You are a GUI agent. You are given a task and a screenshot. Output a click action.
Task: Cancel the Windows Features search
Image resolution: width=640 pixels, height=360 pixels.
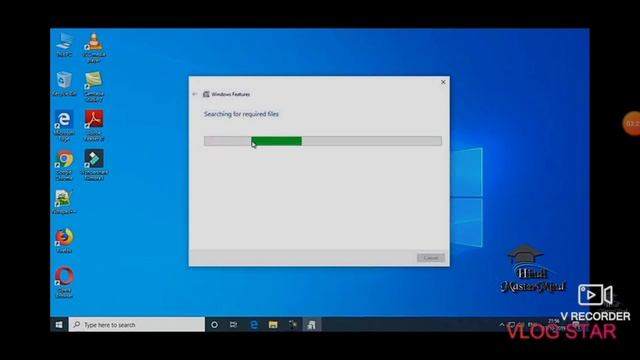pos(431,258)
